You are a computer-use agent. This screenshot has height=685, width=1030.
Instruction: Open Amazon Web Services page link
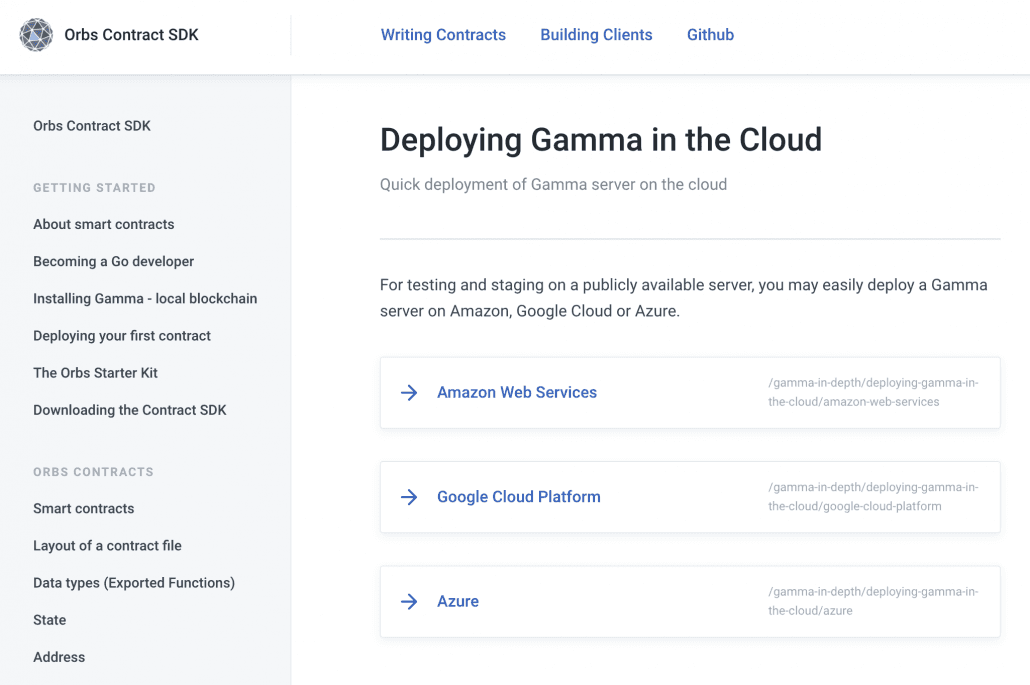[517, 393]
